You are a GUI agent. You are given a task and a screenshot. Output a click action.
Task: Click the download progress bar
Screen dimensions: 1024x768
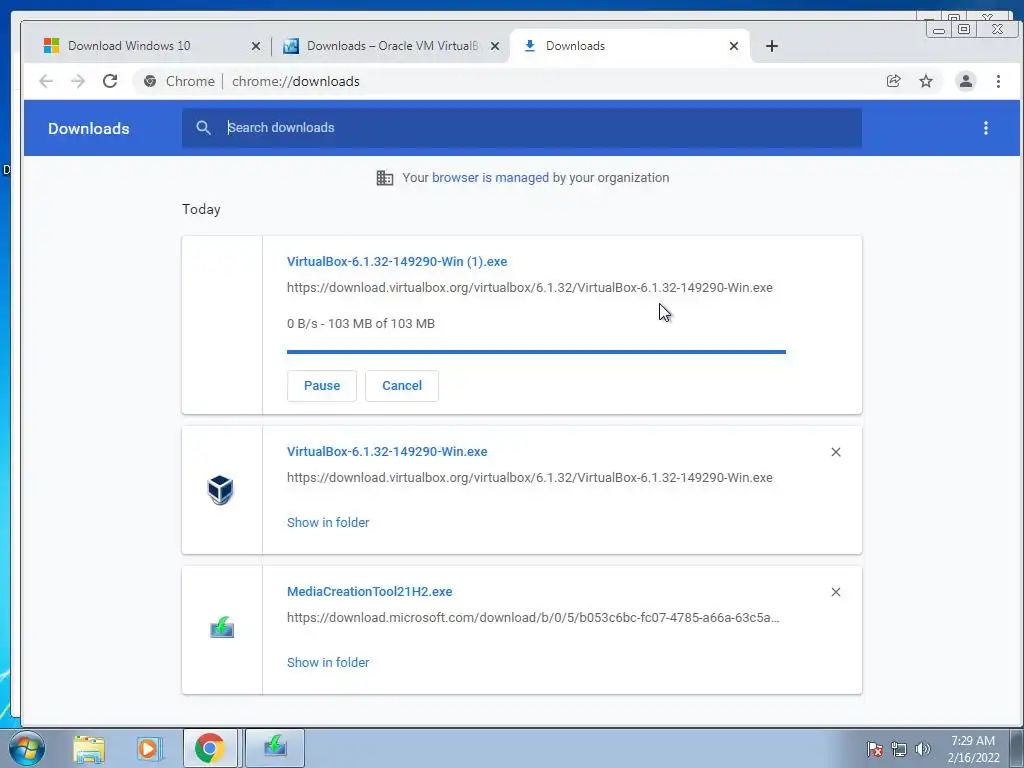[536, 352]
